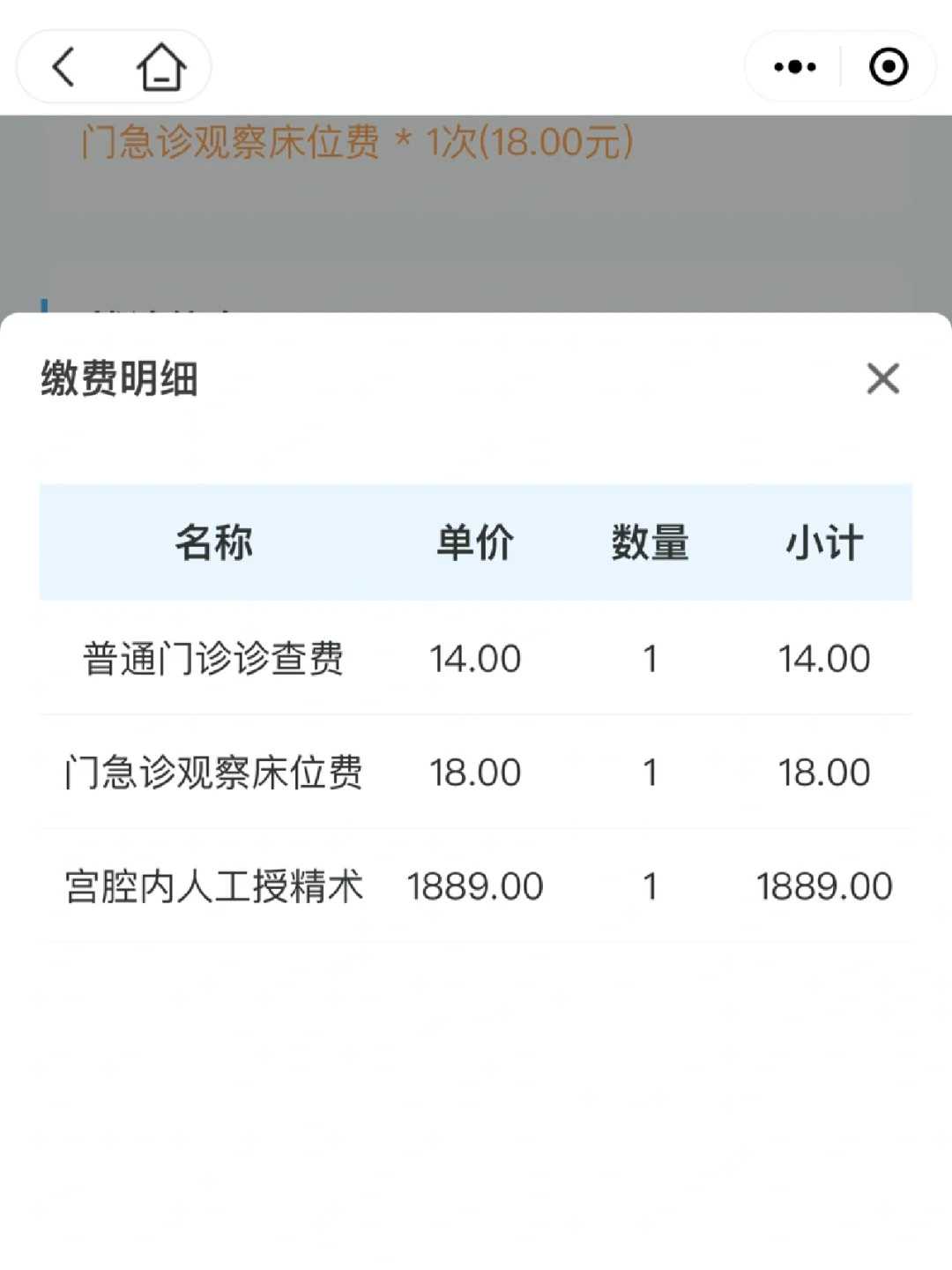
Task: Select the 单价 column header
Action: 472,544
